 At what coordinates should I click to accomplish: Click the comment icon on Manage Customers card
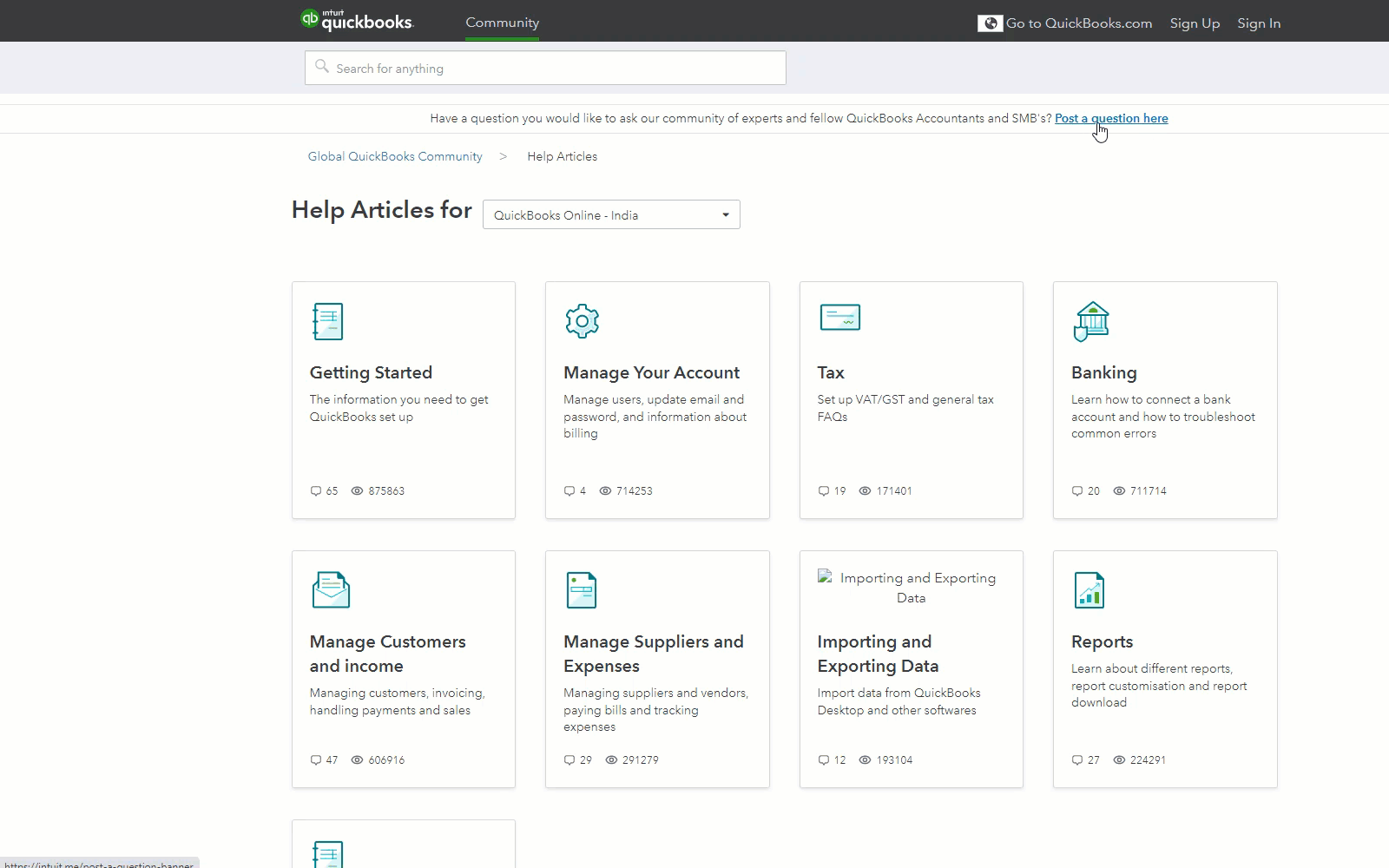click(x=316, y=760)
